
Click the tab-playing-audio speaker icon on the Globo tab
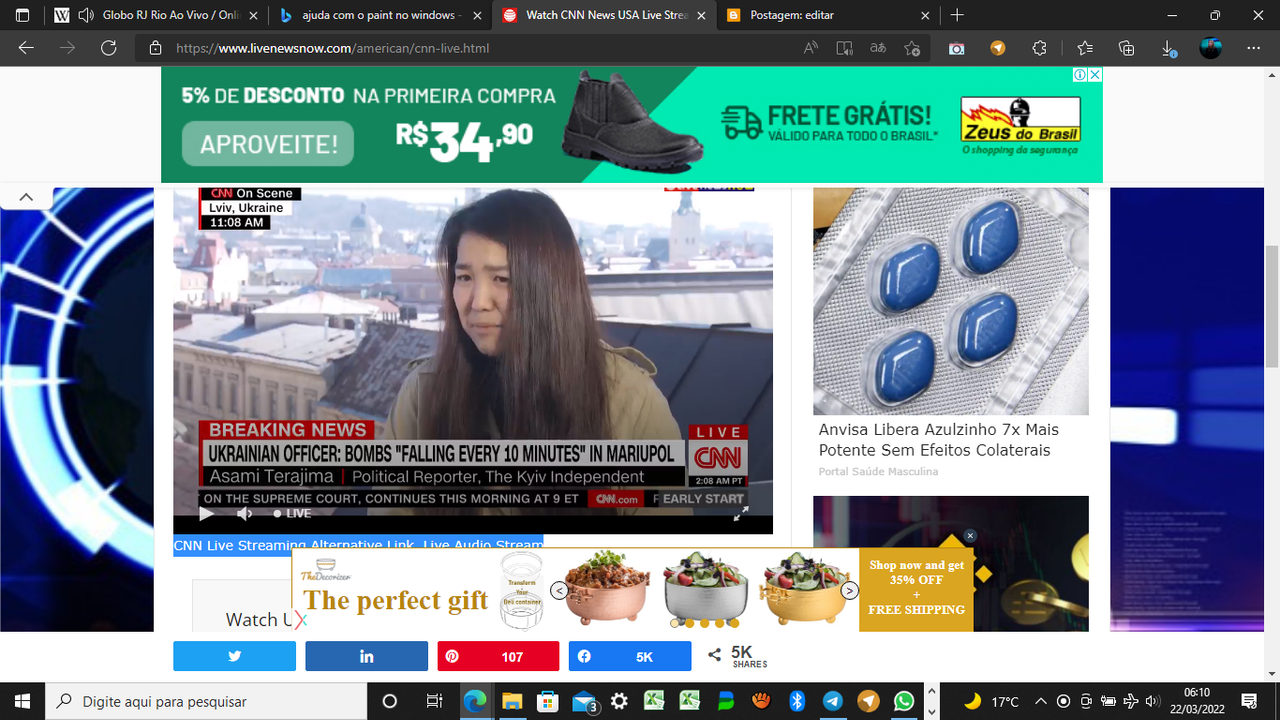pyautogui.click(x=85, y=15)
